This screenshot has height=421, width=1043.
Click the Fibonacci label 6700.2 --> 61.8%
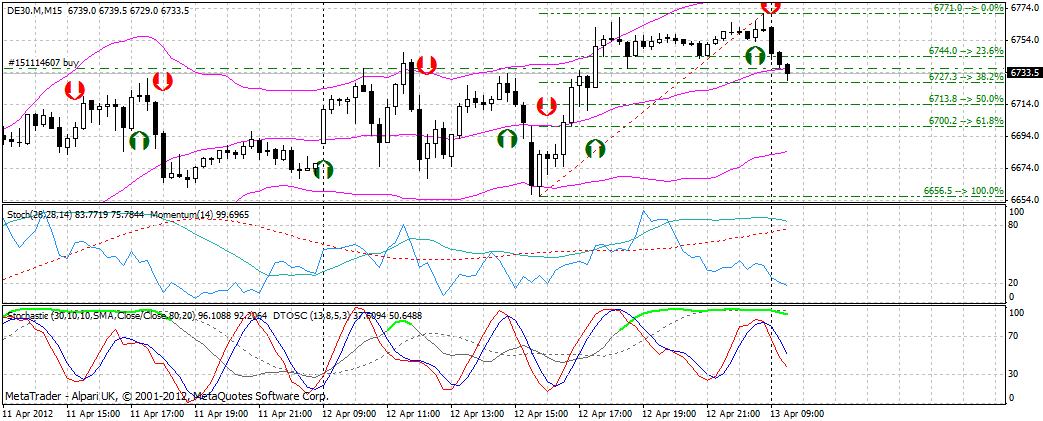point(966,121)
